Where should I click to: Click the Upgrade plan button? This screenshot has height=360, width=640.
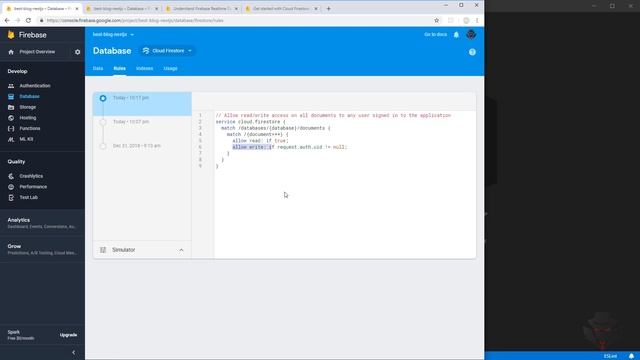pyautogui.click(x=68, y=335)
